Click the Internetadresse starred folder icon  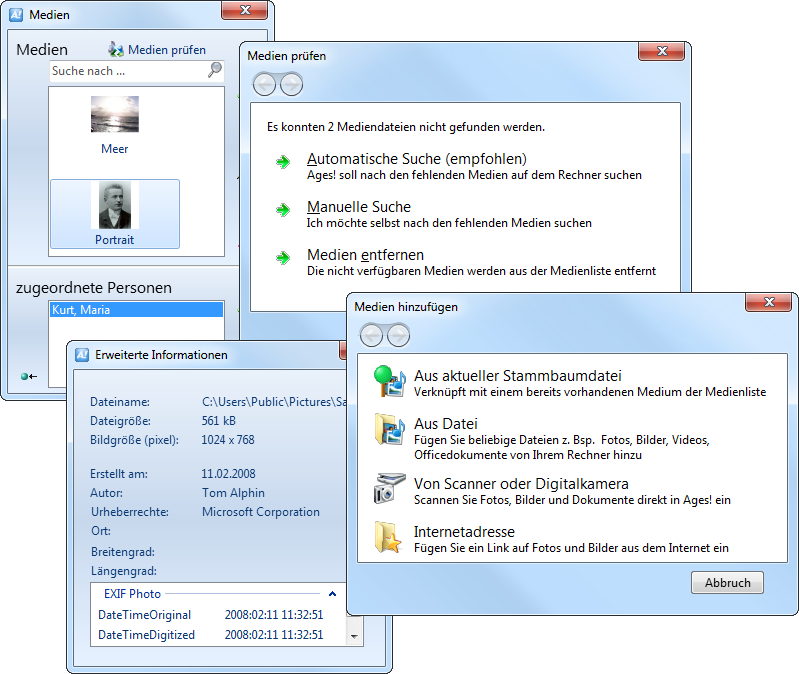[x=386, y=536]
